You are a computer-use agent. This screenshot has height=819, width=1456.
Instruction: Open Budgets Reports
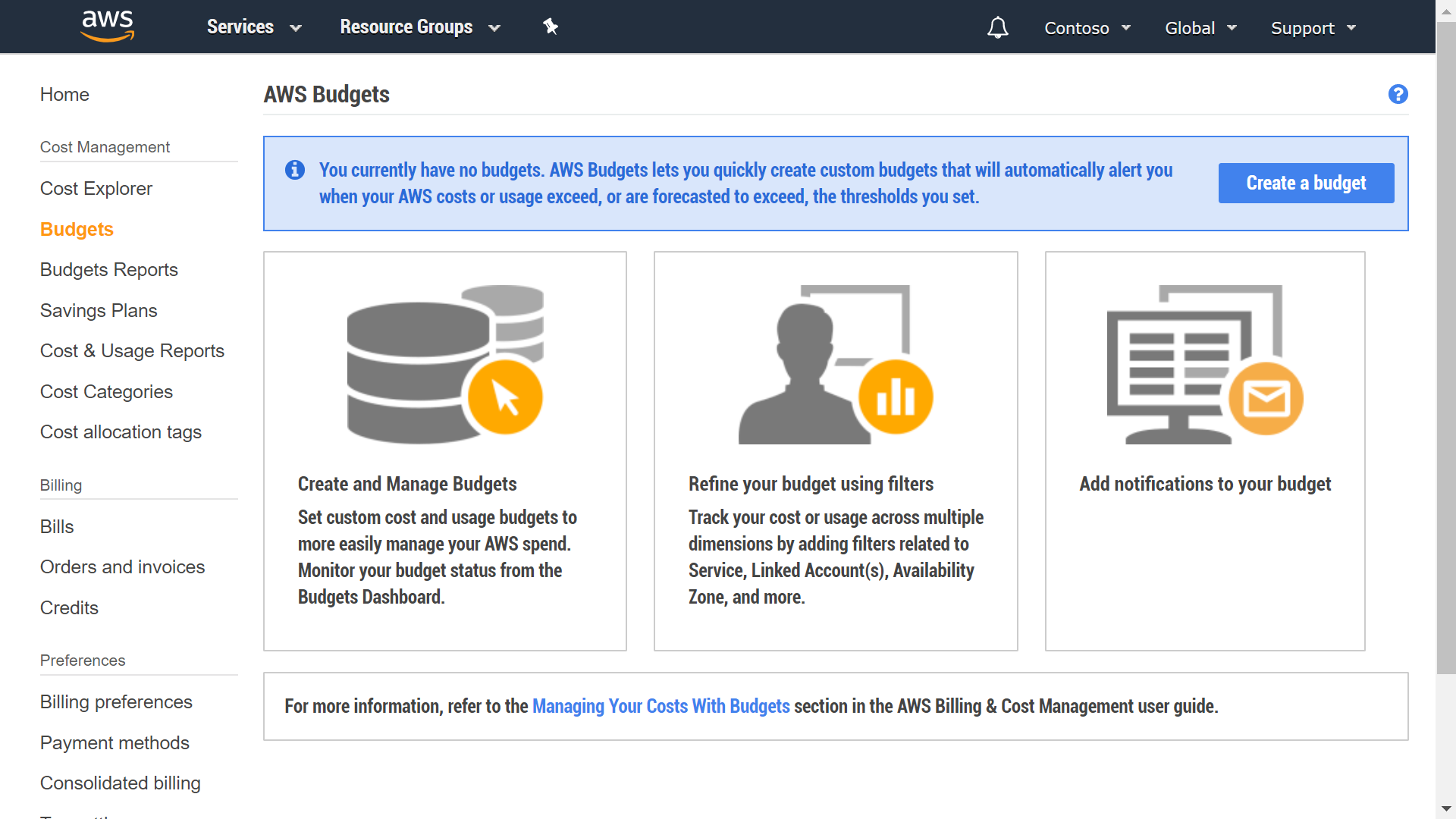[x=109, y=270]
